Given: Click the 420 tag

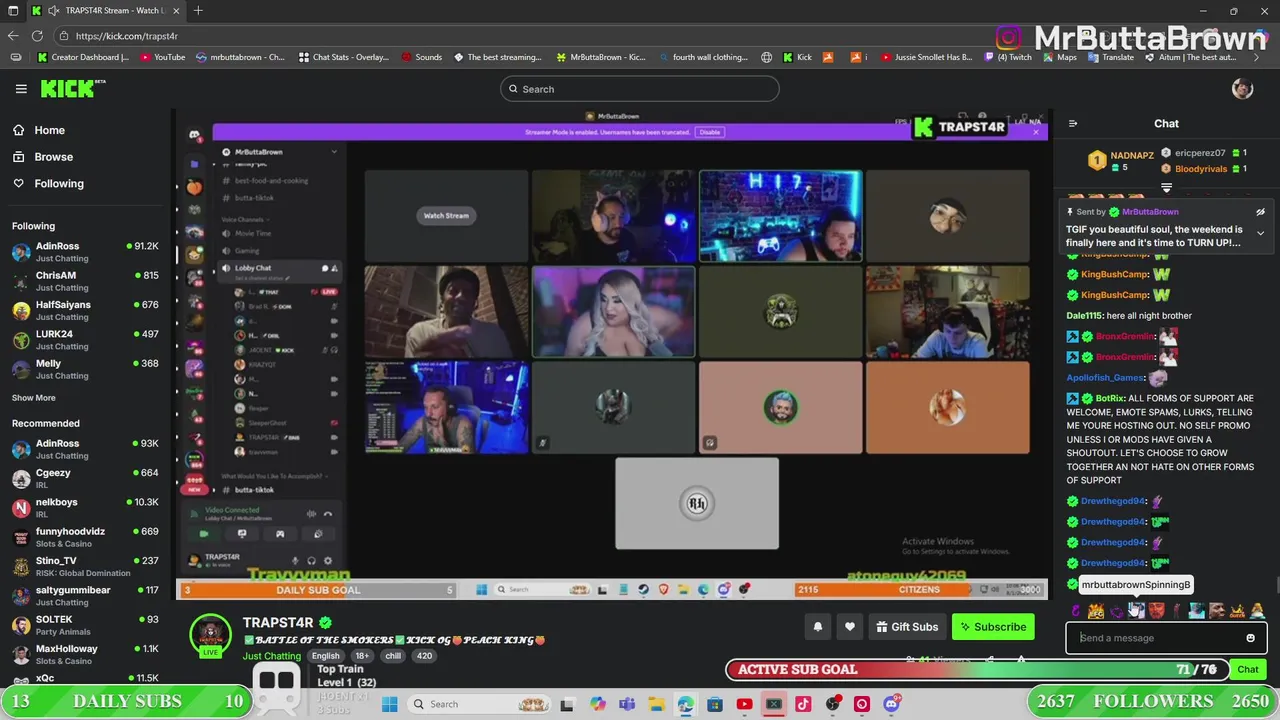Looking at the screenshot, I should click(x=424, y=656).
